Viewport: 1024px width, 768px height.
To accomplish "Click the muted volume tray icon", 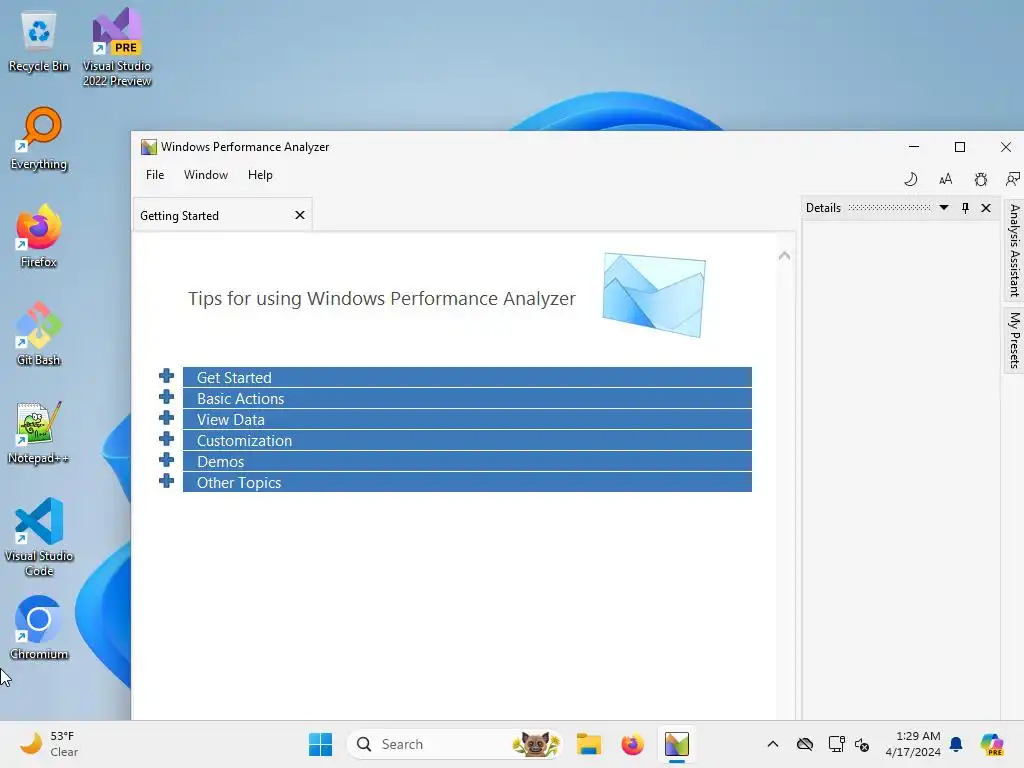I will coord(862,744).
